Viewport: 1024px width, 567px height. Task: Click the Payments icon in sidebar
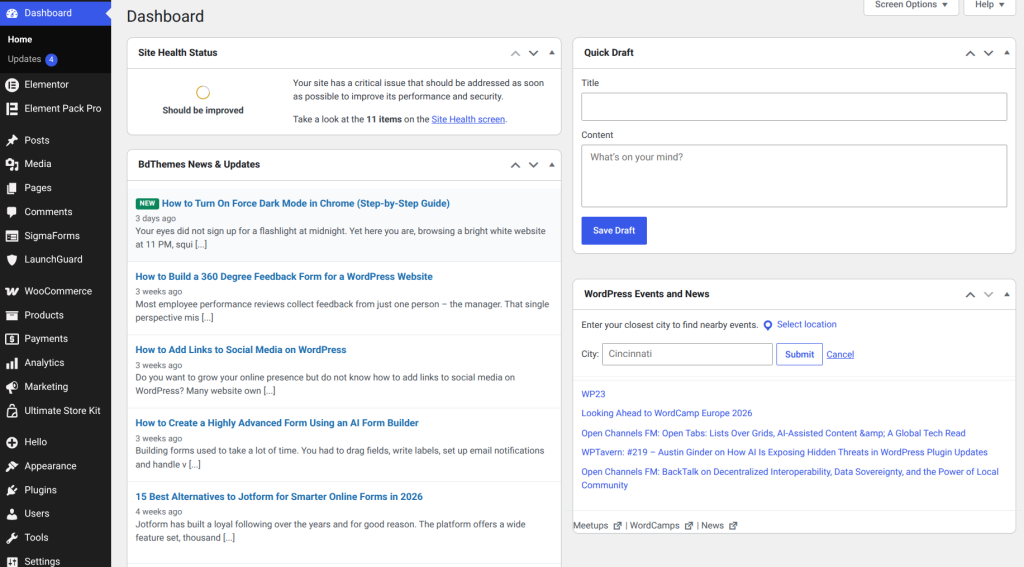tap(12, 339)
